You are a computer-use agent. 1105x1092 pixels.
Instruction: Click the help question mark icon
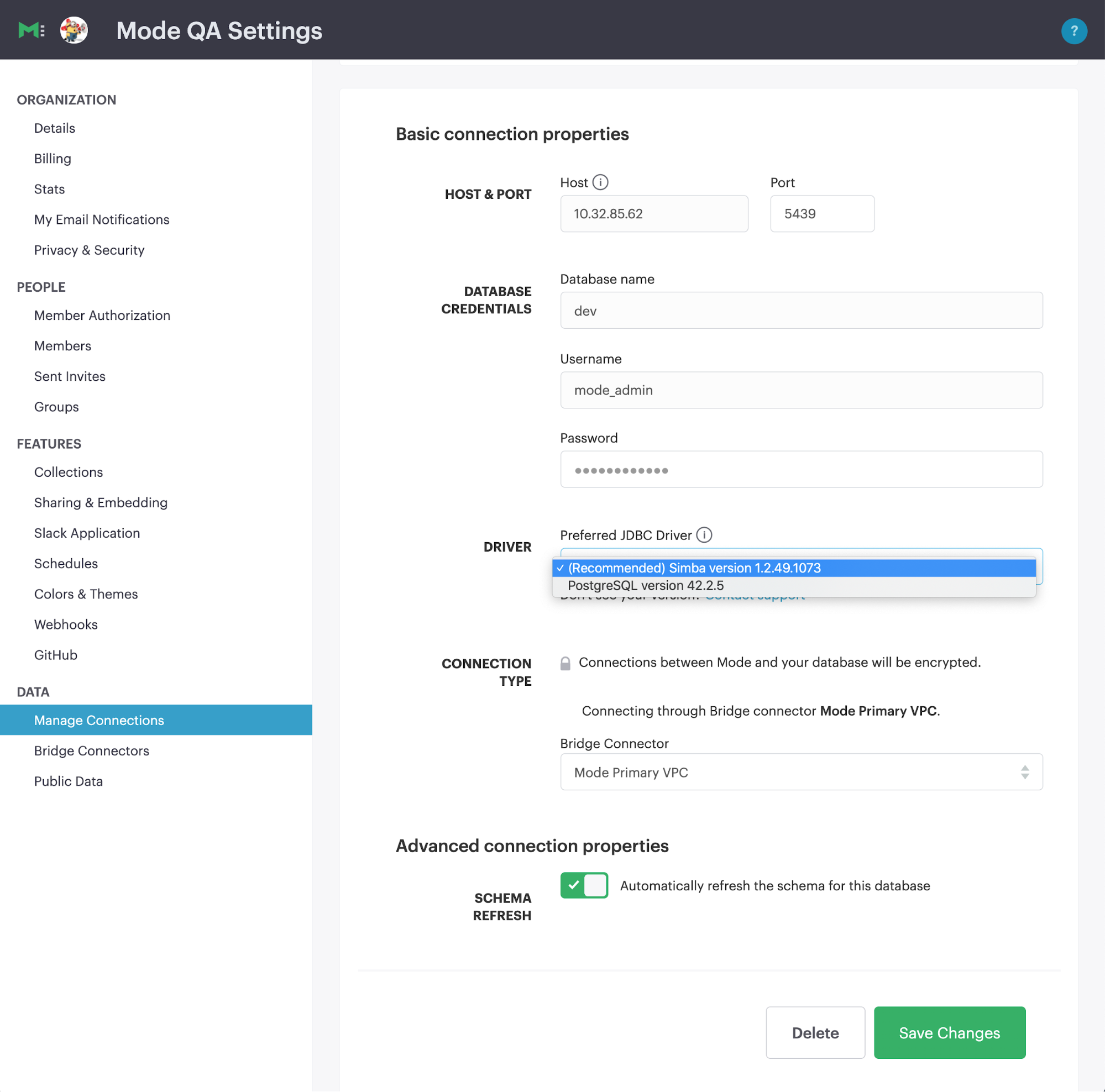[1073, 31]
